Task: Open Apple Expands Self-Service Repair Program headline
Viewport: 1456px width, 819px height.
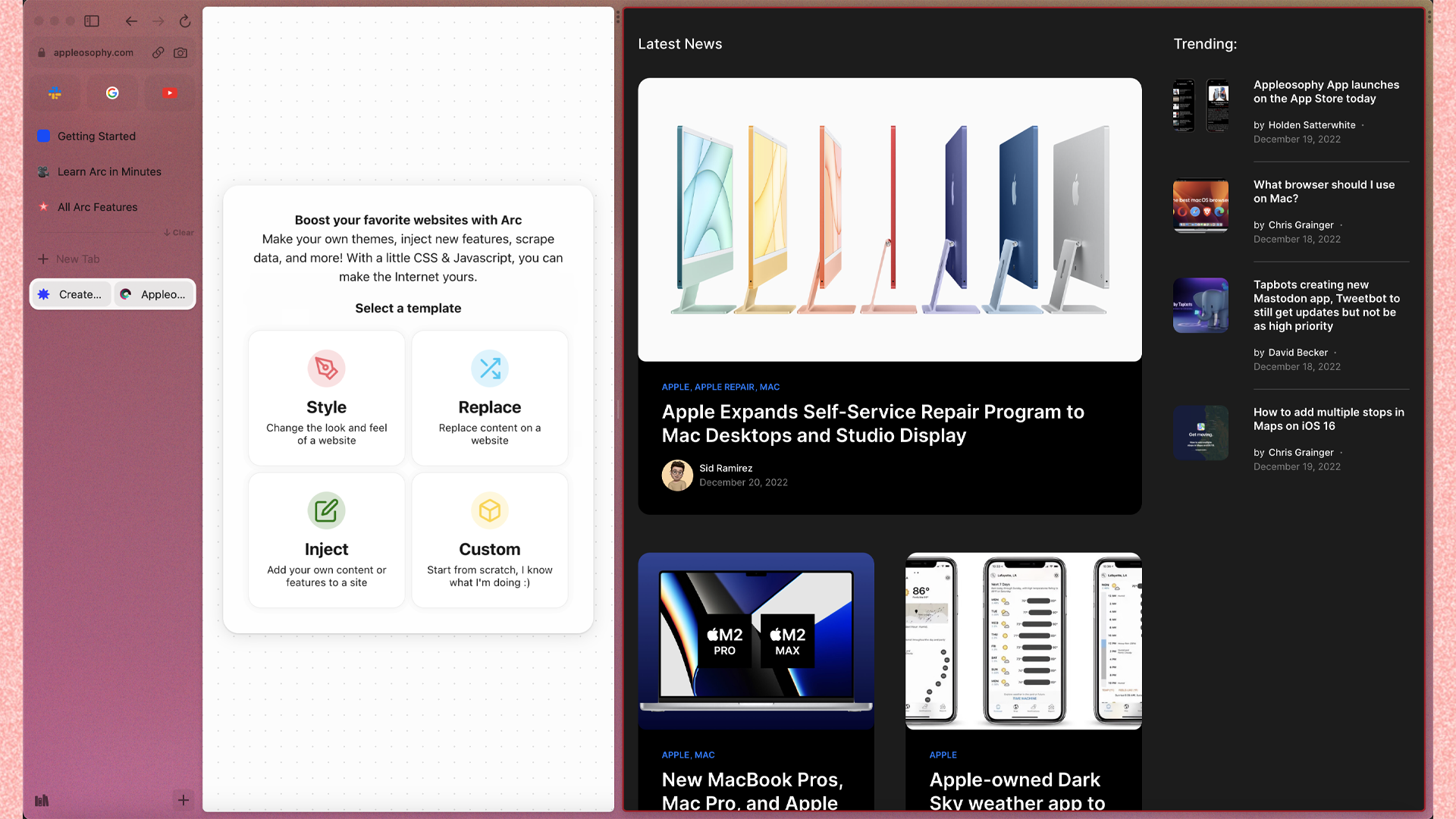Action: [x=873, y=423]
